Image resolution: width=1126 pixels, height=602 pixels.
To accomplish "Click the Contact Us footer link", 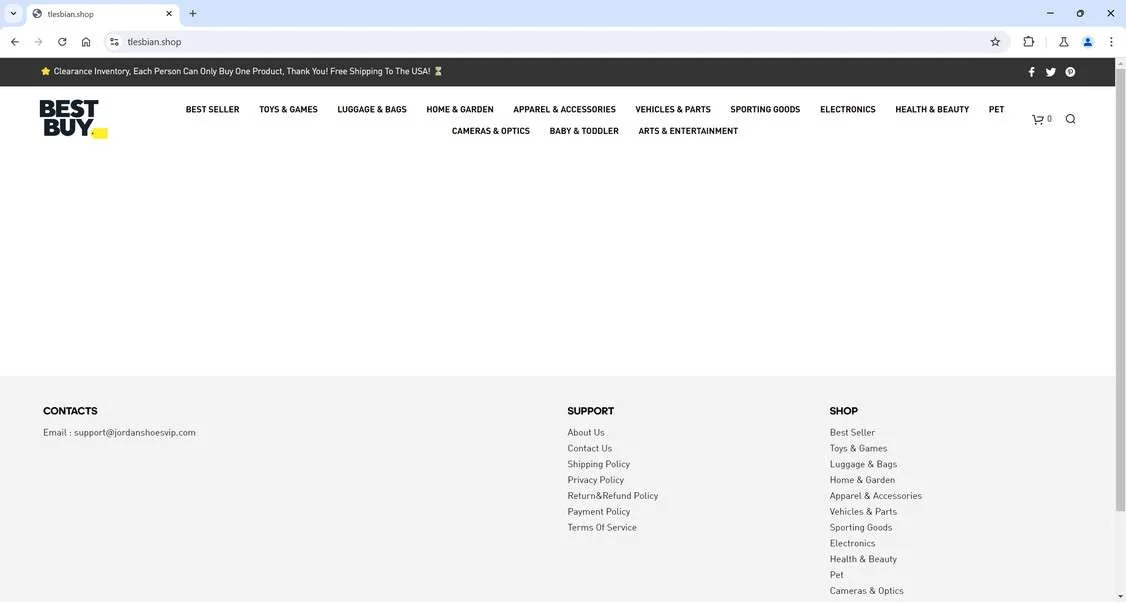I will 590,448.
